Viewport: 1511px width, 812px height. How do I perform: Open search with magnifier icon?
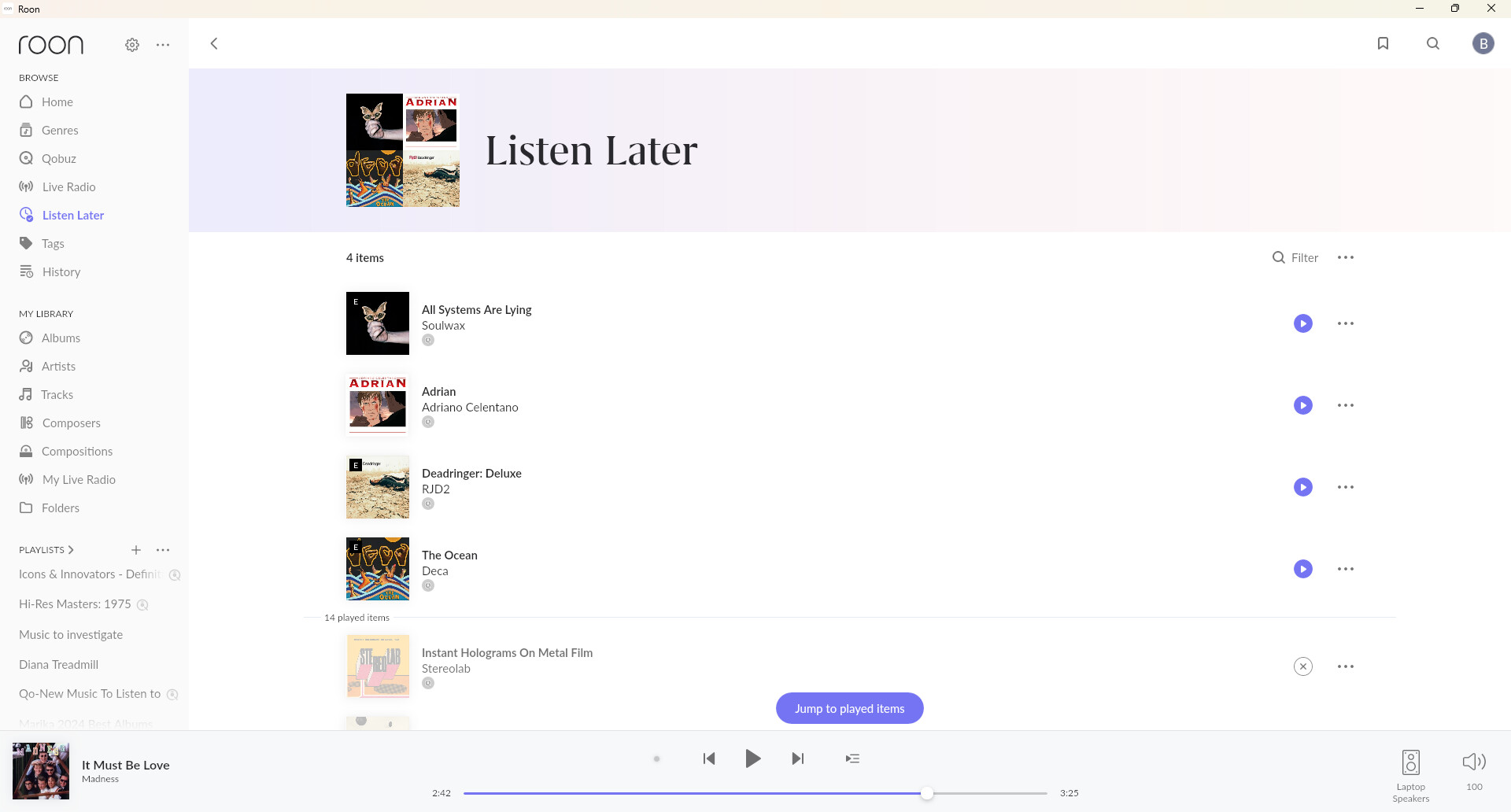tap(1433, 43)
